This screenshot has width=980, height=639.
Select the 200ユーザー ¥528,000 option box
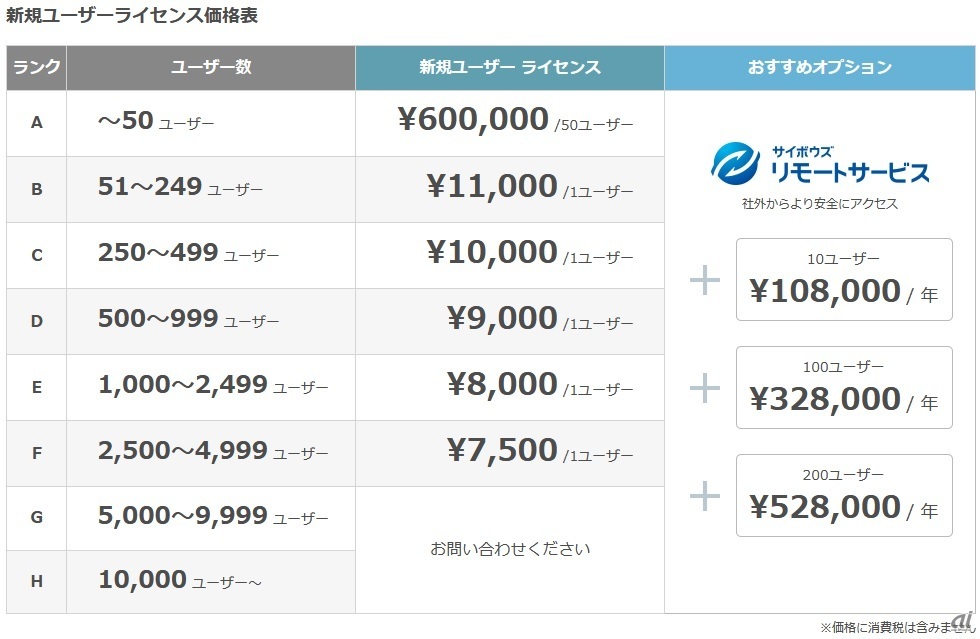[x=844, y=495]
